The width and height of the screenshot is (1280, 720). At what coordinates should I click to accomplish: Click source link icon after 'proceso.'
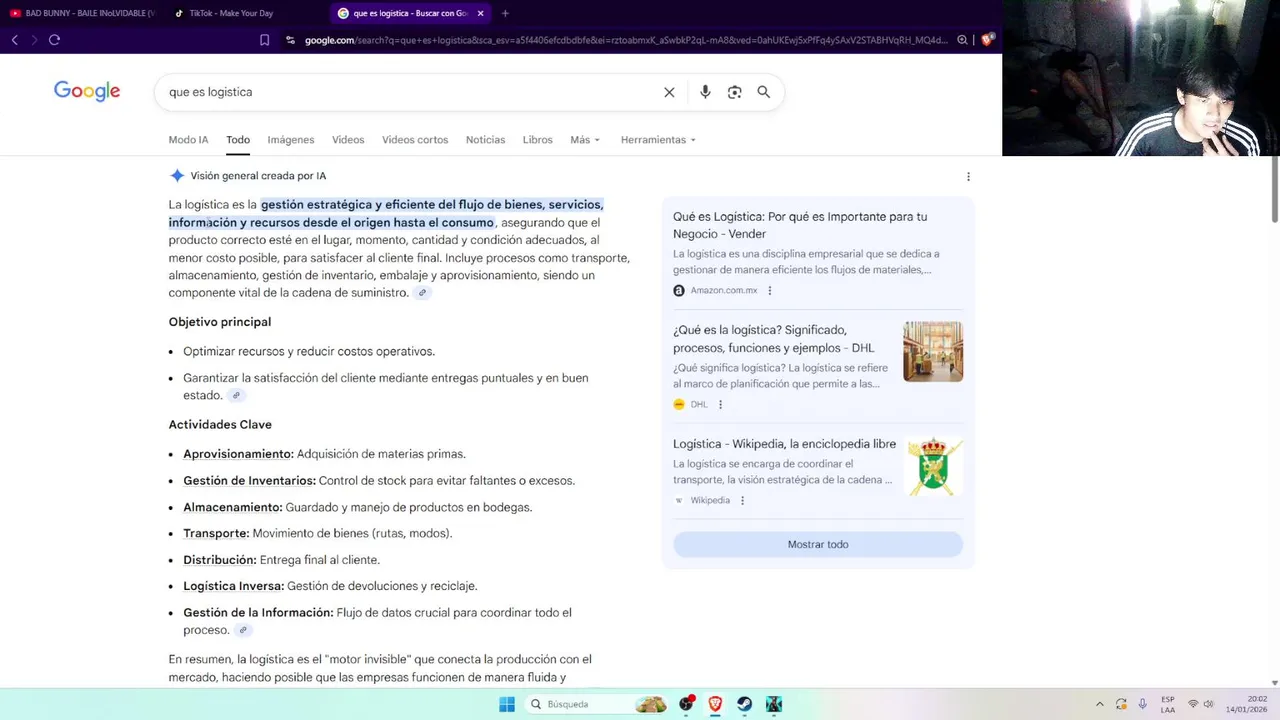tap(242, 630)
